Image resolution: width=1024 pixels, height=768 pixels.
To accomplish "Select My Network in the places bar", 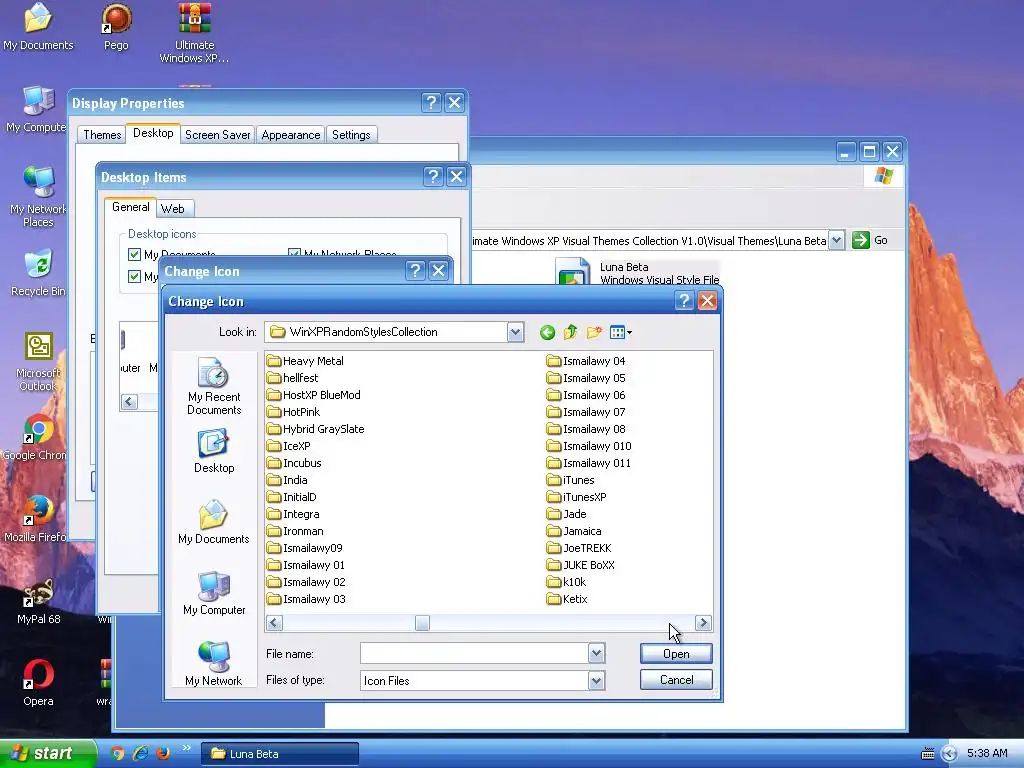I will [x=214, y=664].
